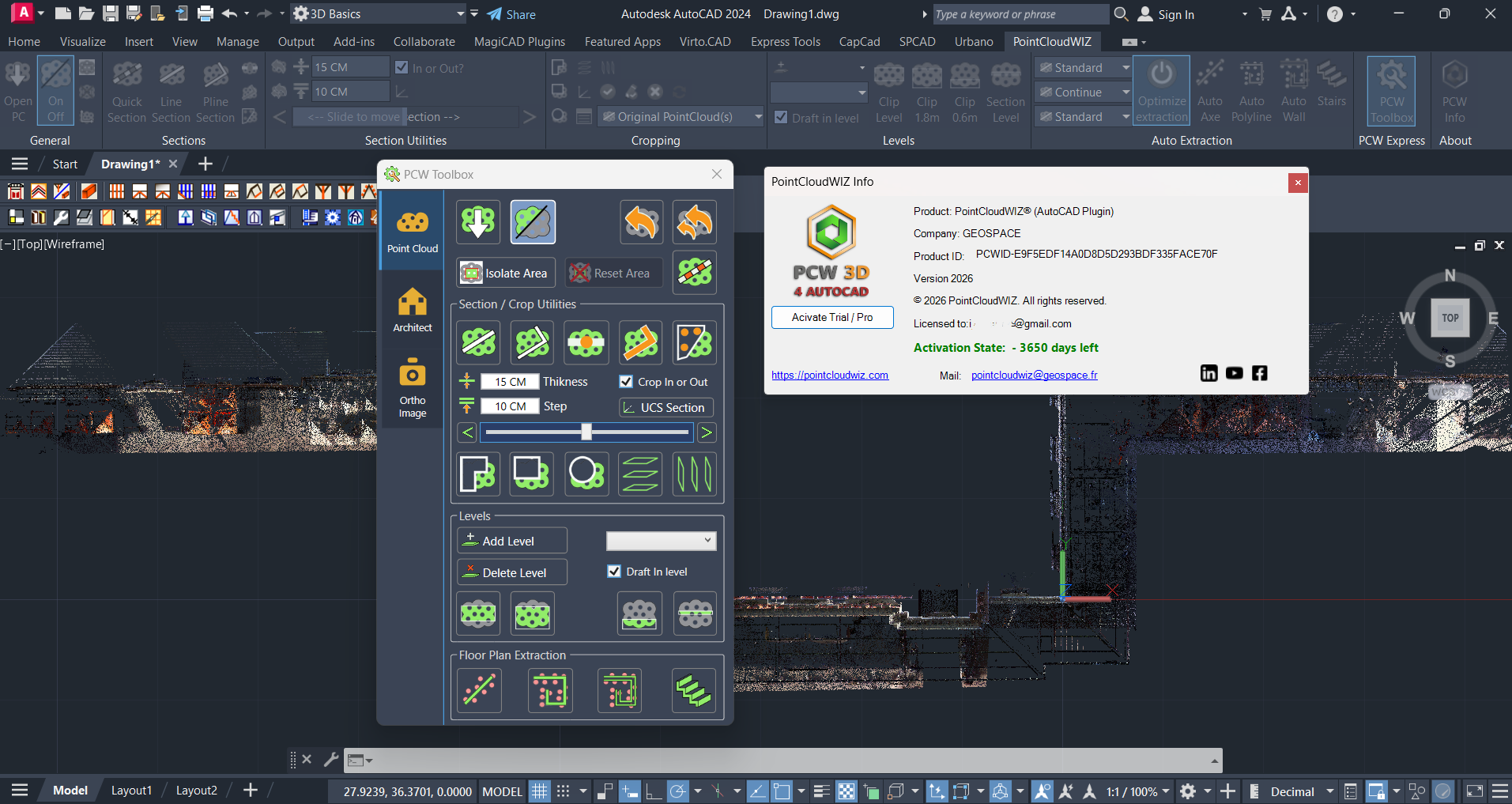1512x804 pixels.
Task: Edit the 15 CM Thickness field in toolbox
Action: 511,382
